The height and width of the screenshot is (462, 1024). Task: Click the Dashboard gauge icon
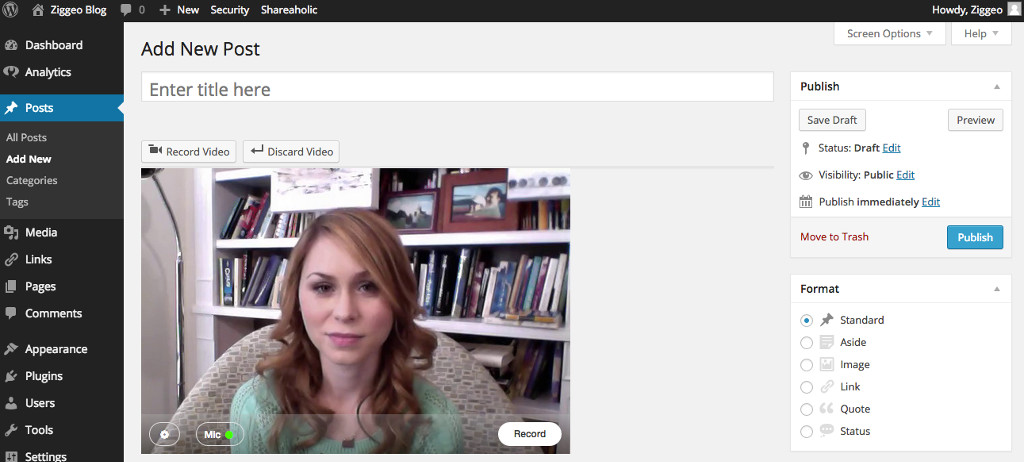(10, 45)
